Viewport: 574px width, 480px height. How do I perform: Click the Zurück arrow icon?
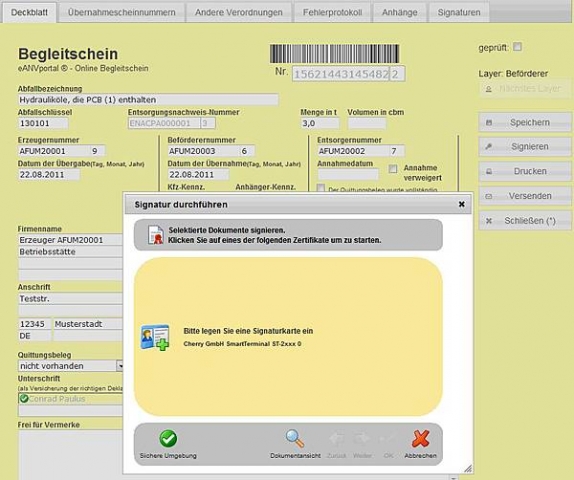336,439
